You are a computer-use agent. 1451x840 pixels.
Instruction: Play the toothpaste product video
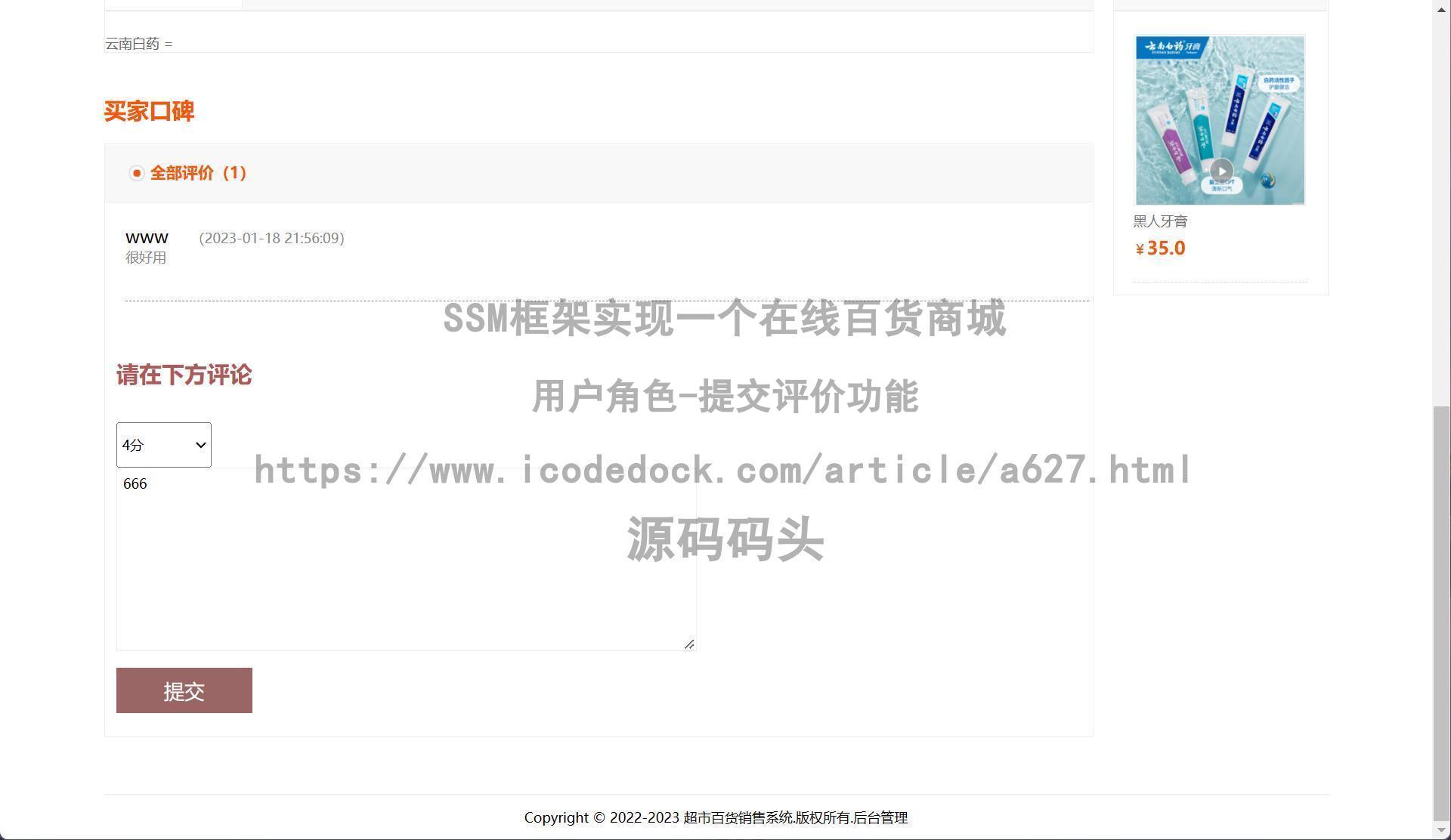coord(1221,171)
